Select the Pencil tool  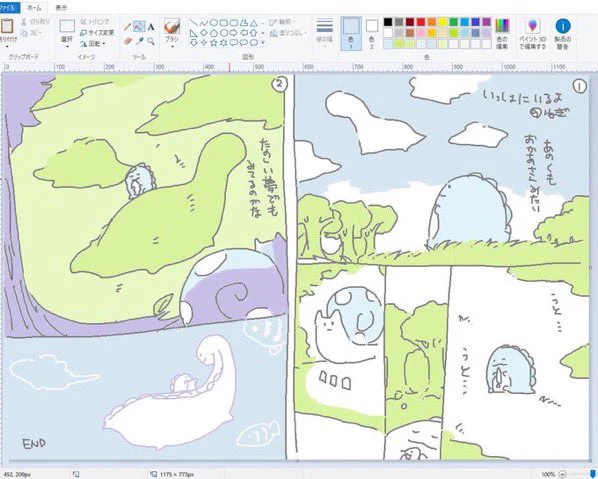[x=128, y=27]
